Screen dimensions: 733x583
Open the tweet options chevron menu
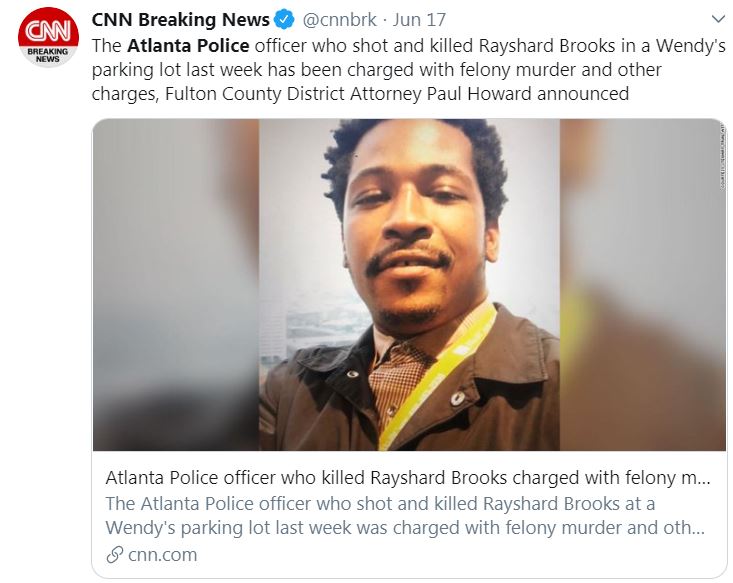(718, 19)
